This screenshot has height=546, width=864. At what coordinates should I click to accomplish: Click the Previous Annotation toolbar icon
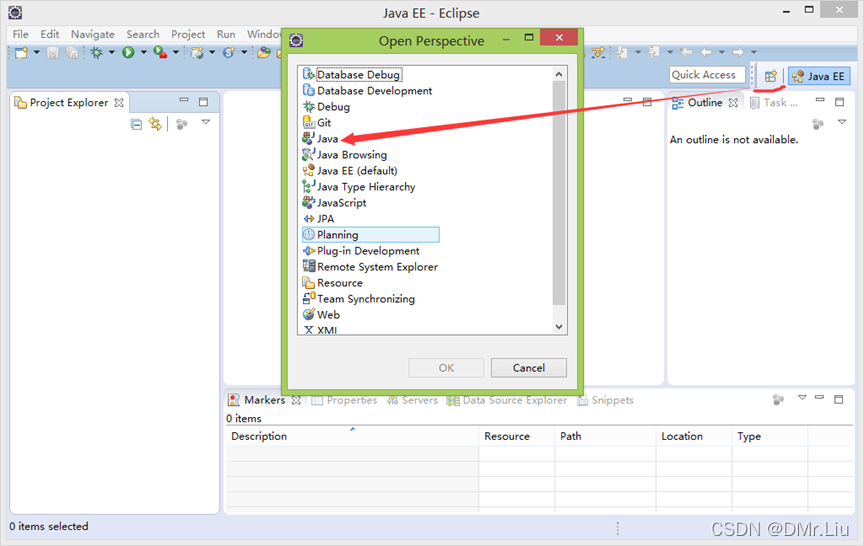pyautogui.click(x=654, y=52)
